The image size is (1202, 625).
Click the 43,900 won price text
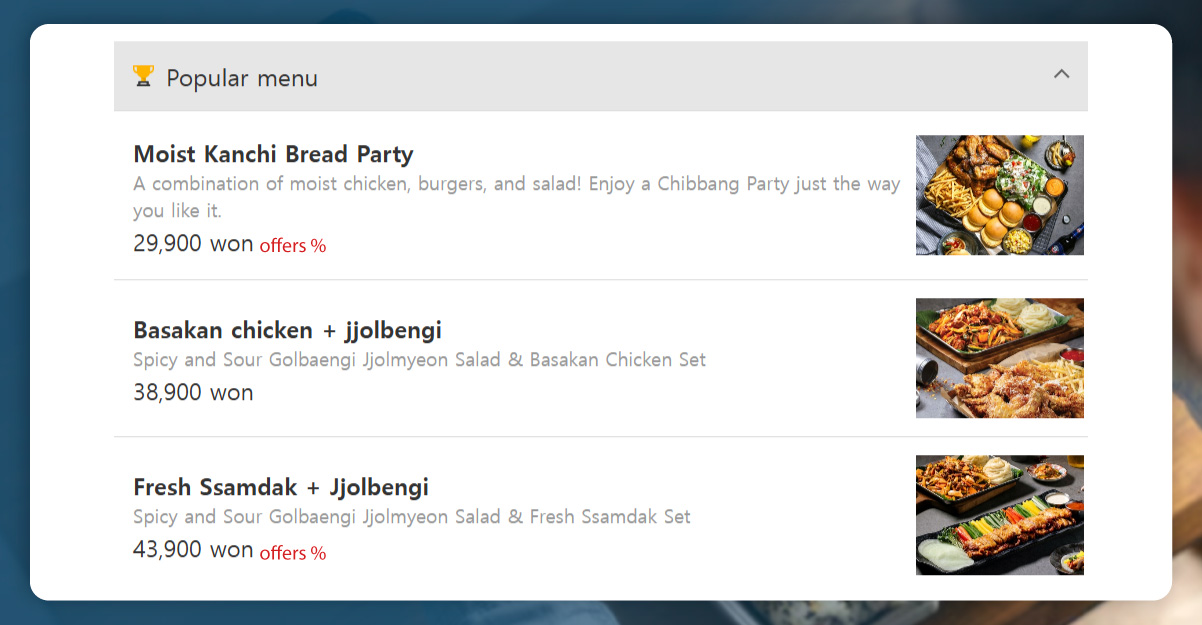coord(192,549)
